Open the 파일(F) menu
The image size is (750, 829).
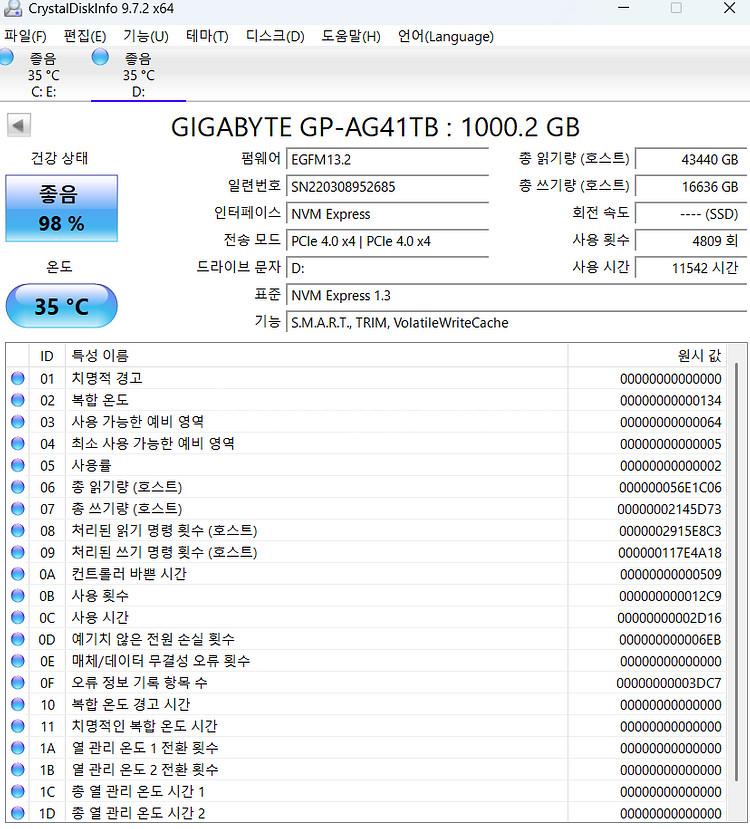coord(26,36)
